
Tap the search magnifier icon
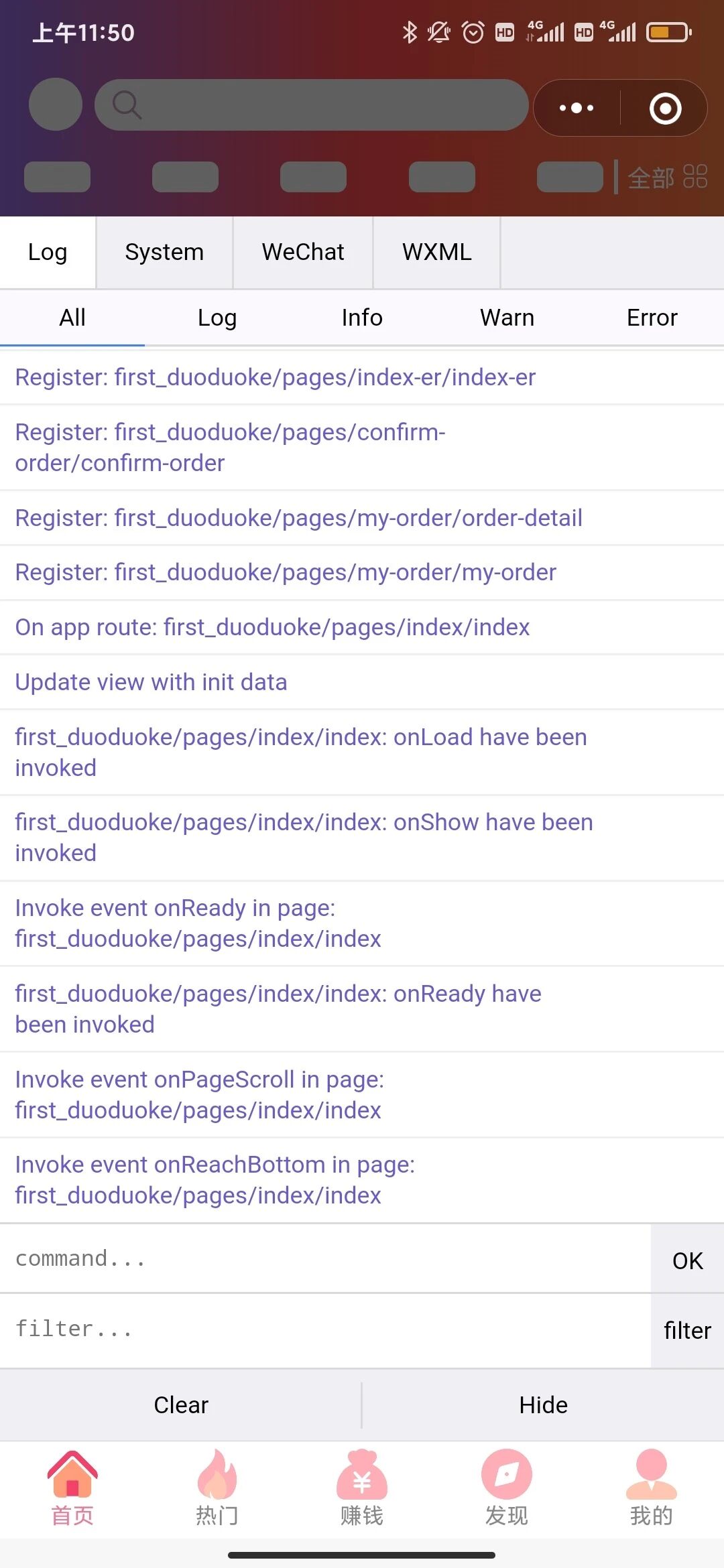click(126, 105)
